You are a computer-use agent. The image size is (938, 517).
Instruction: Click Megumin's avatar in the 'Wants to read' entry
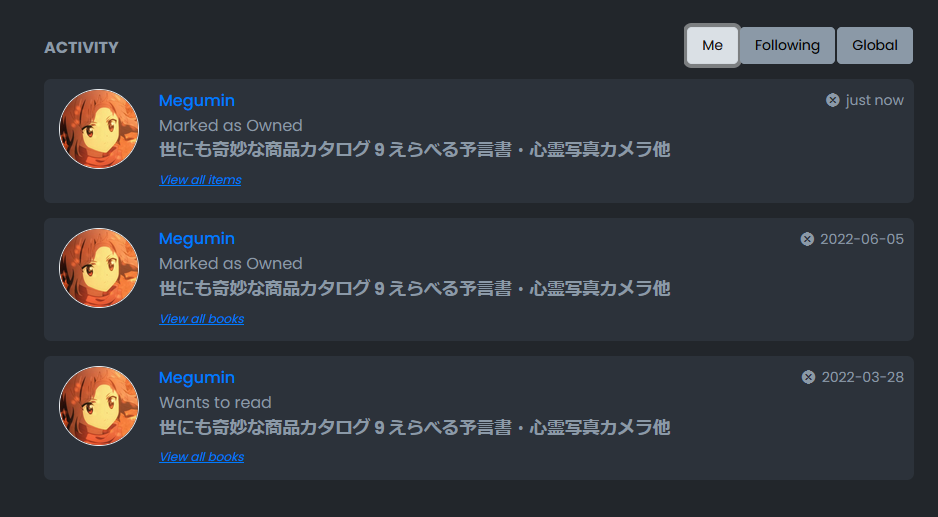(99, 406)
